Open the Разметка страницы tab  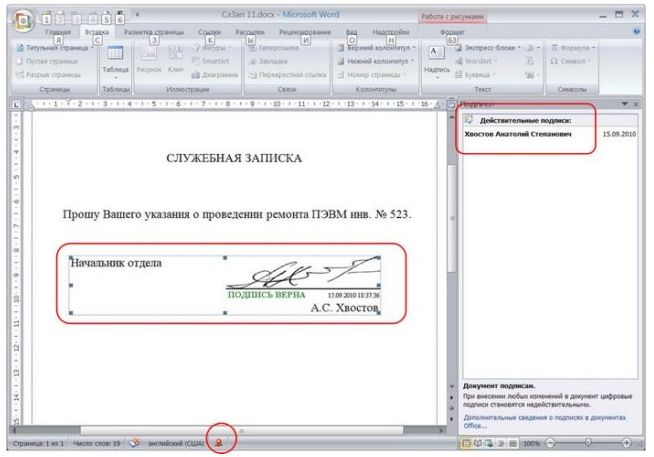click(x=154, y=32)
